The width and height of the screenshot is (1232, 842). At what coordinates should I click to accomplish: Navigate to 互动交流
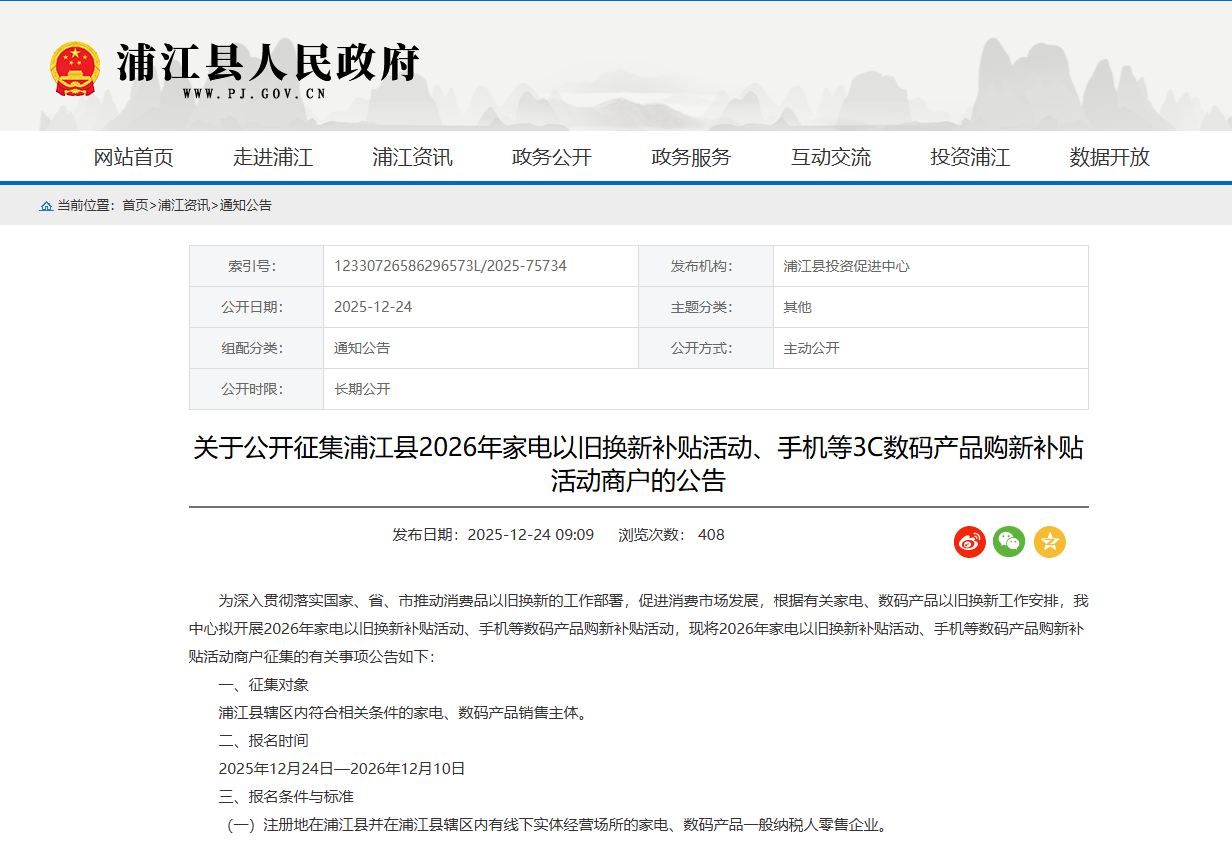coord(831,157)
